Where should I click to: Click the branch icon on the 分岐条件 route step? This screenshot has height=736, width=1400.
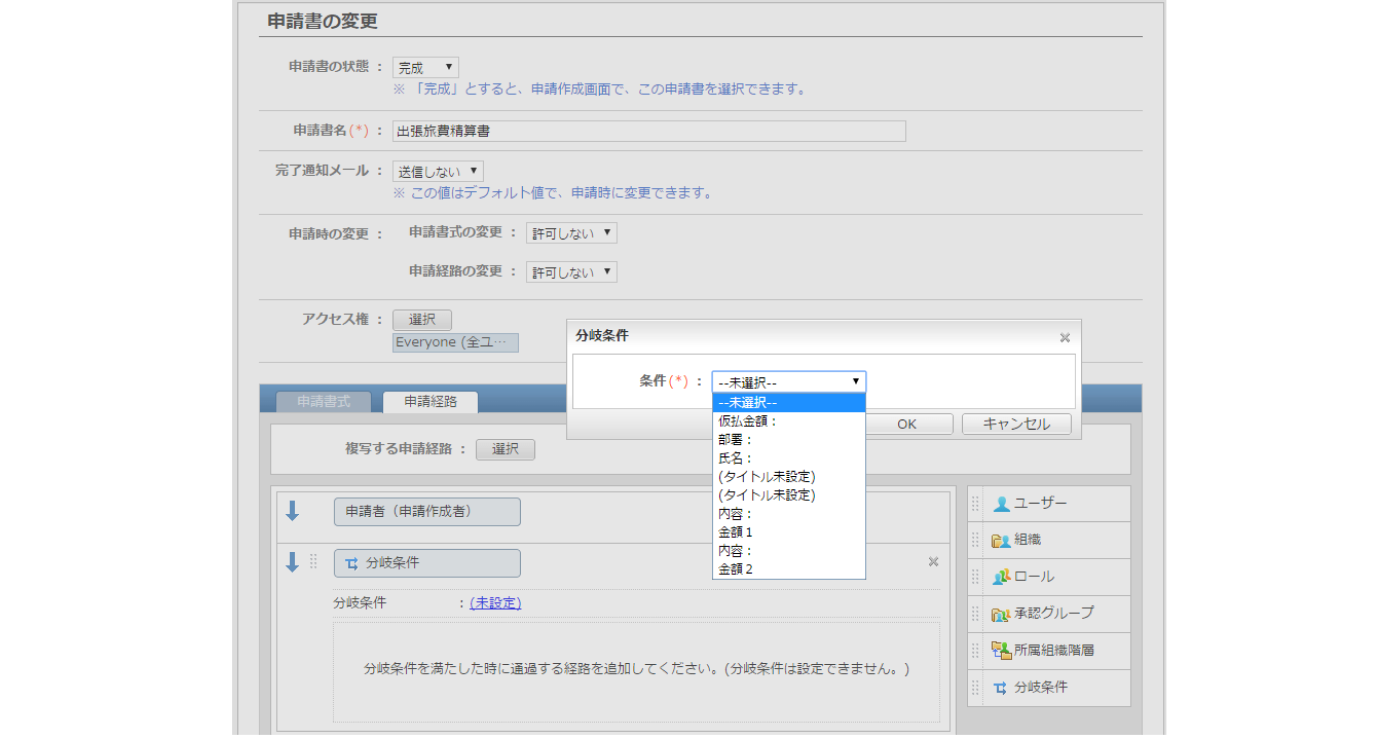click(351, 564)
